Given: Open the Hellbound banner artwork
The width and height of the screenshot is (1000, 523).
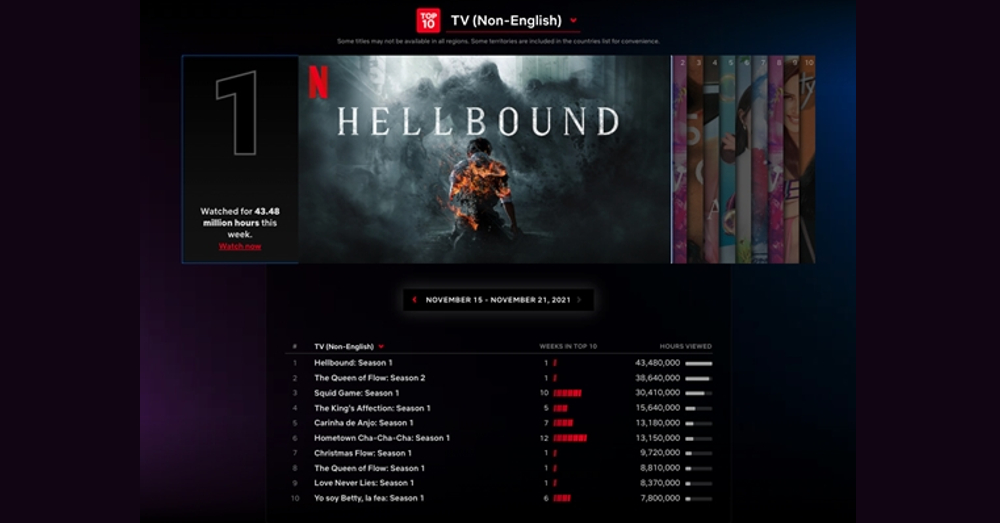Looking at the screenshot, I should [x=484, y=159].
